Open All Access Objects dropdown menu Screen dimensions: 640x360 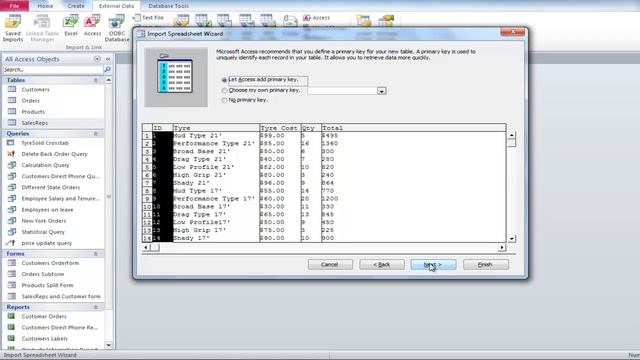(x=97, y=59)
